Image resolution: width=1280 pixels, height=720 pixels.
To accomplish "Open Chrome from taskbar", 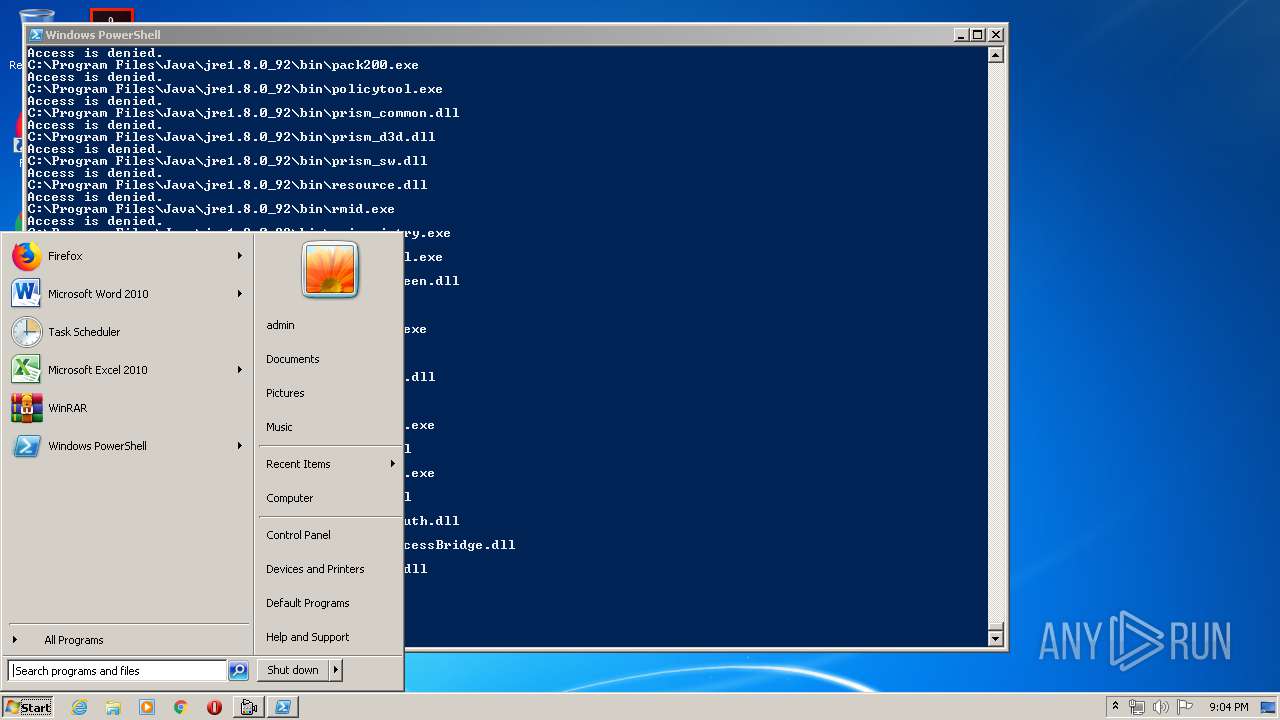I will pyautogui.click(x=181, y=707).
